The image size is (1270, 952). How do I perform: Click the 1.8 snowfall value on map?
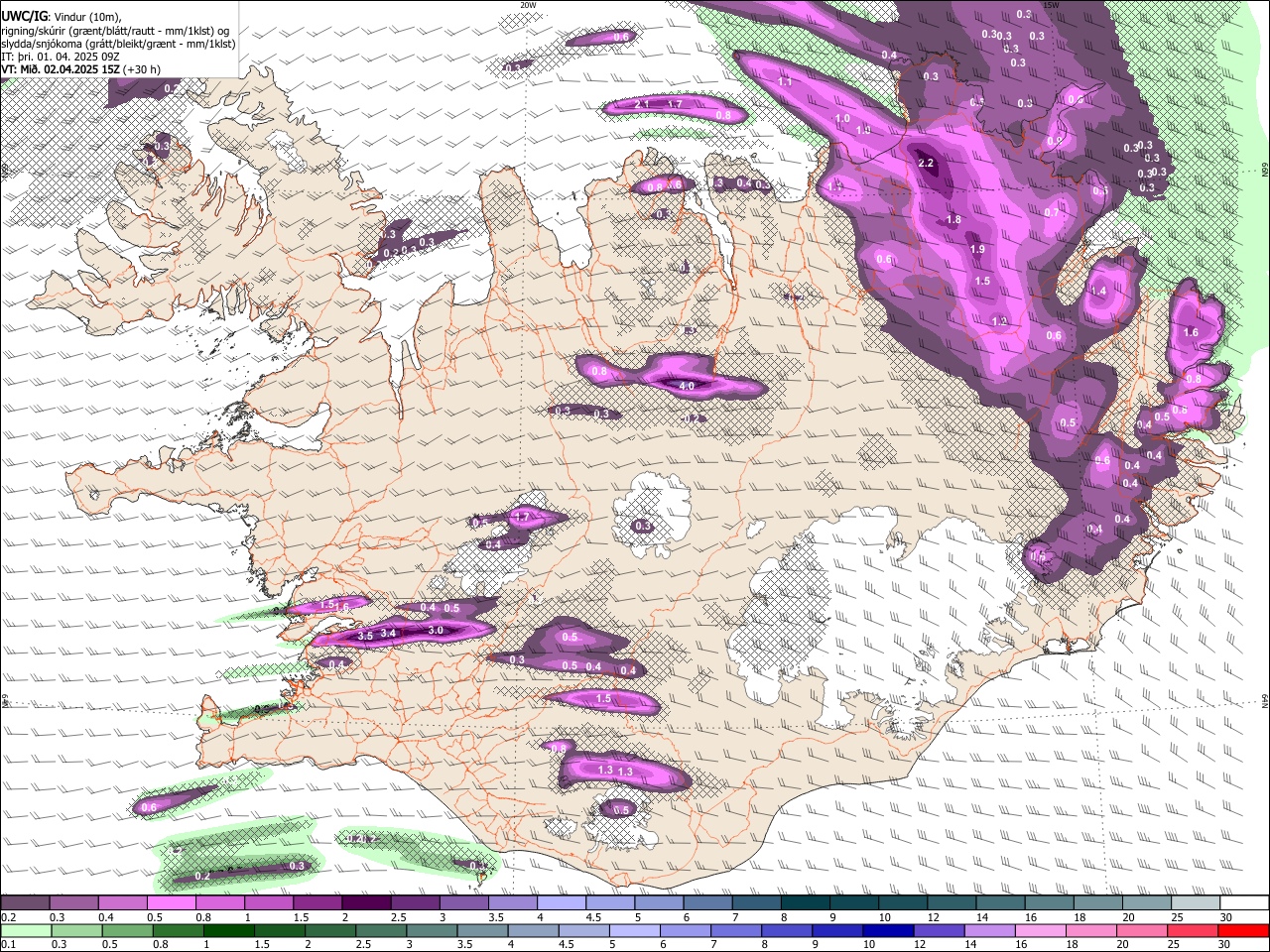(953, 220)
